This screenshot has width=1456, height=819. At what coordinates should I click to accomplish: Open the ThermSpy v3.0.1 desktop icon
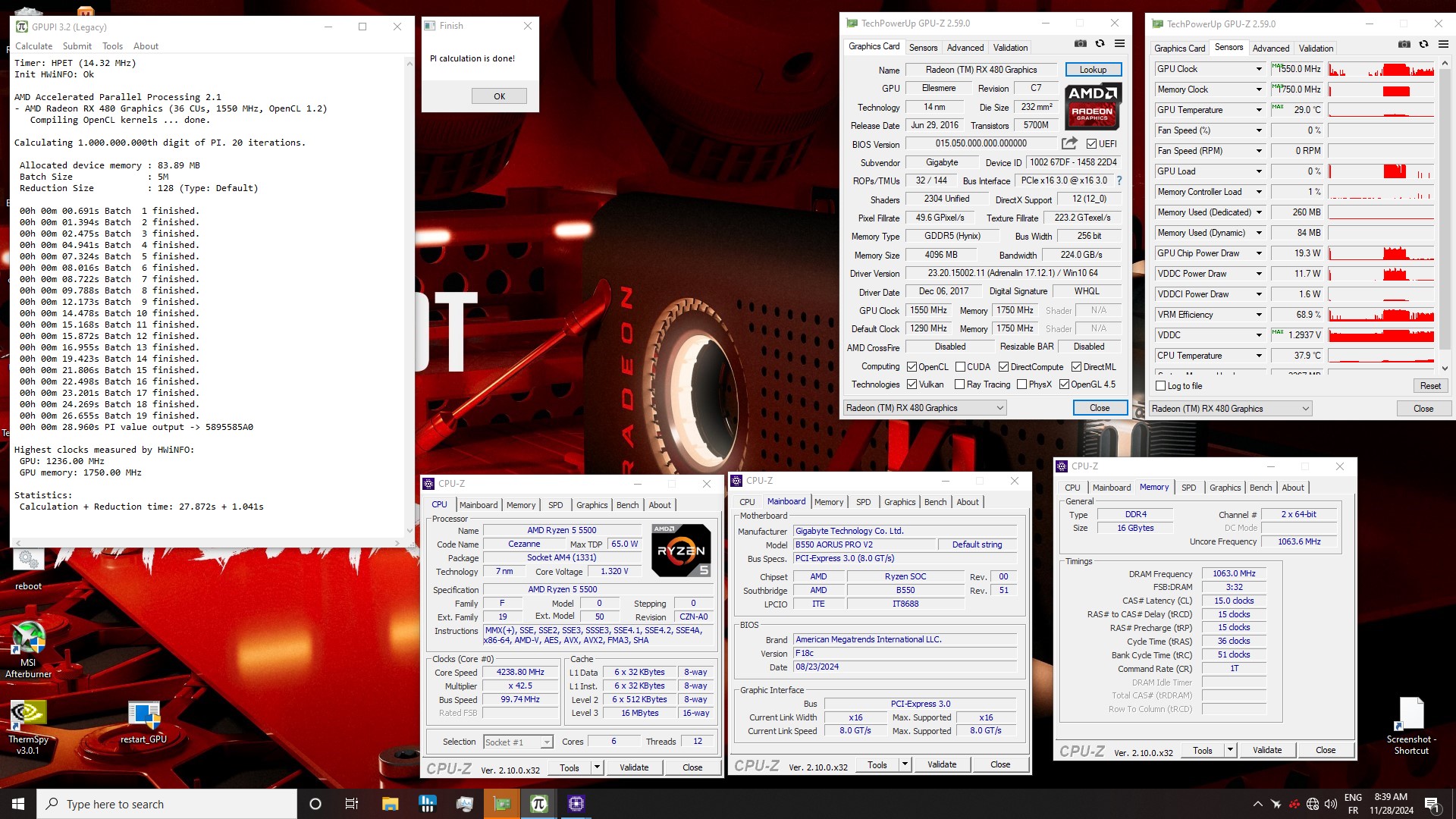(x=28, y=726)
